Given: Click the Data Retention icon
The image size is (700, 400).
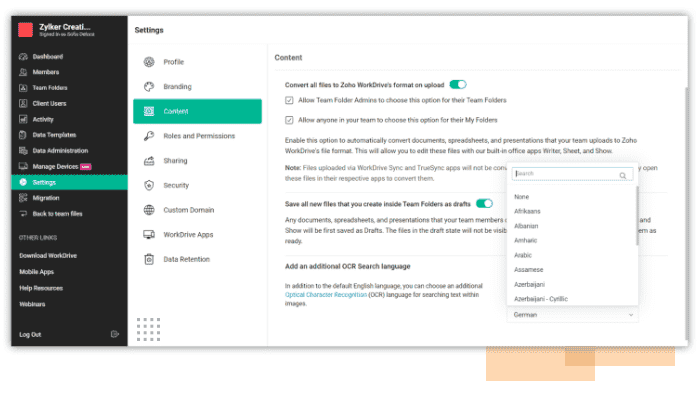Looking at the screenshot, I should (x=149, y=259).
